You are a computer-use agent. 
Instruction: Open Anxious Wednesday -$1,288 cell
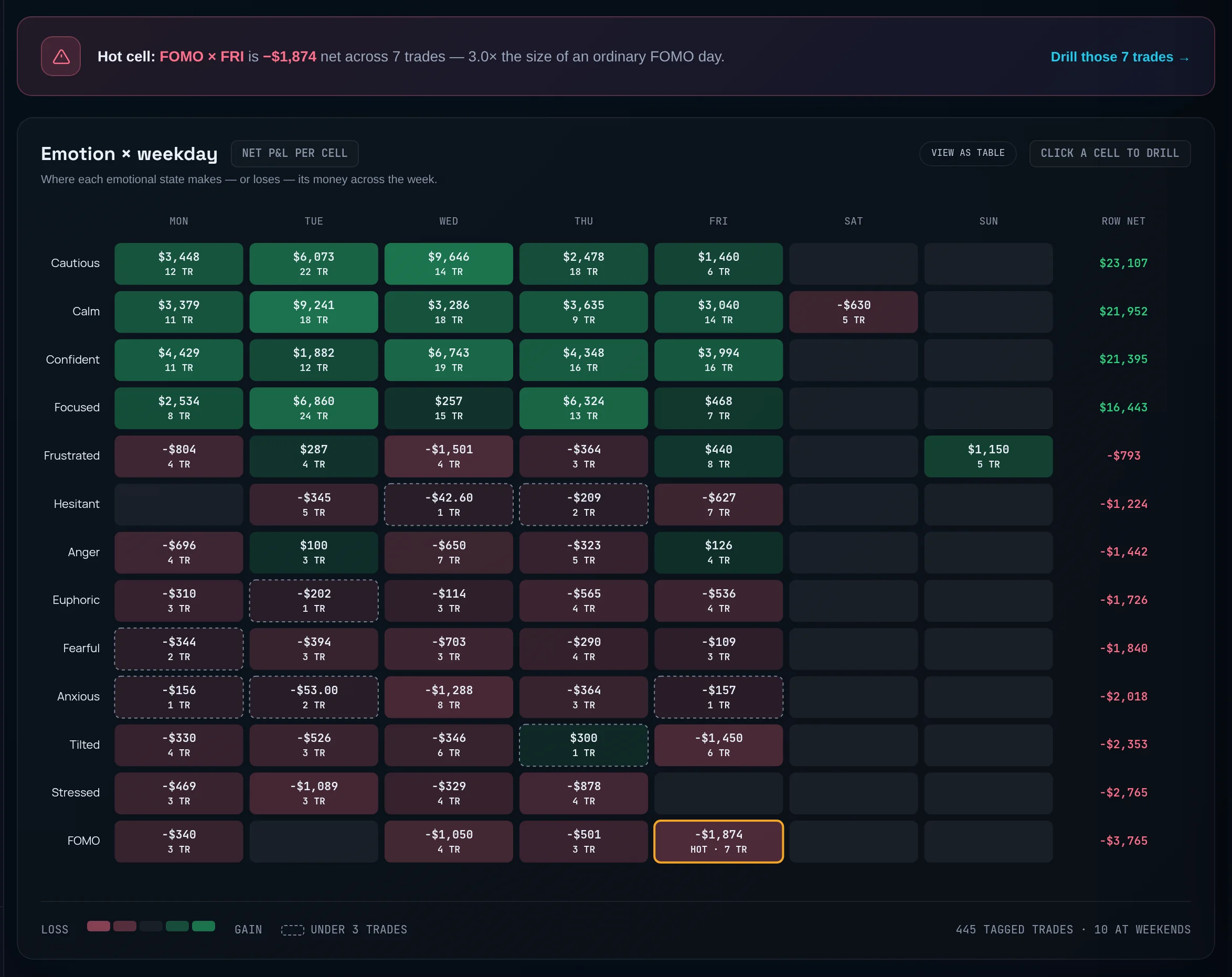449,697
